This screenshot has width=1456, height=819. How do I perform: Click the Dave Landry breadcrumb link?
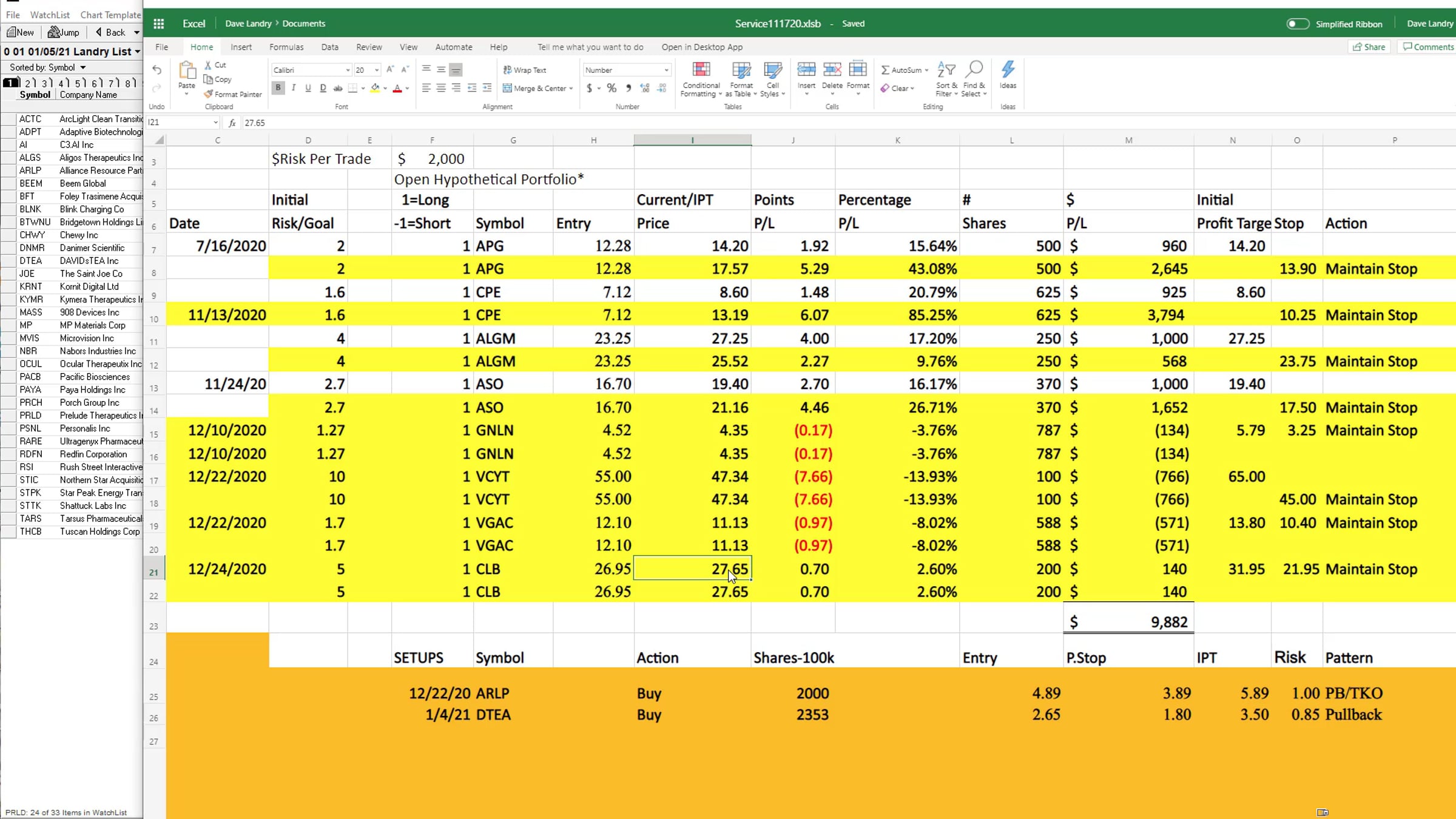pos(248,24)
